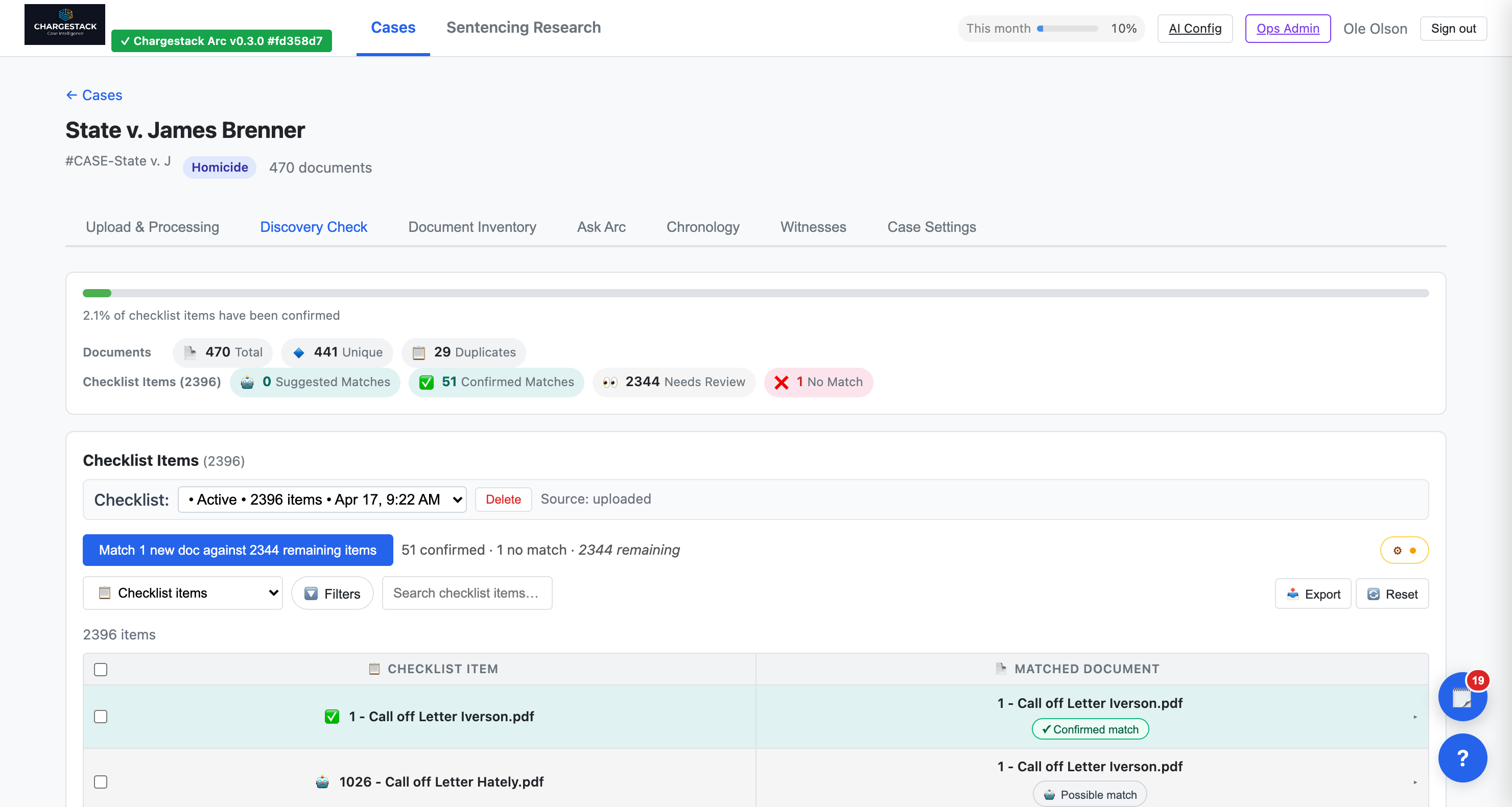Click the 0 Suggested Matches chip
1512x807 pixels.
315,382
